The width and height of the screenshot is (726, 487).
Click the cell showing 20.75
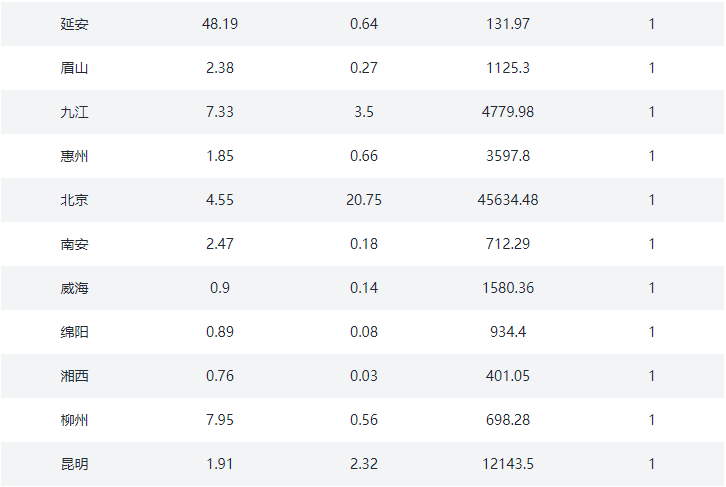[364, 200]
